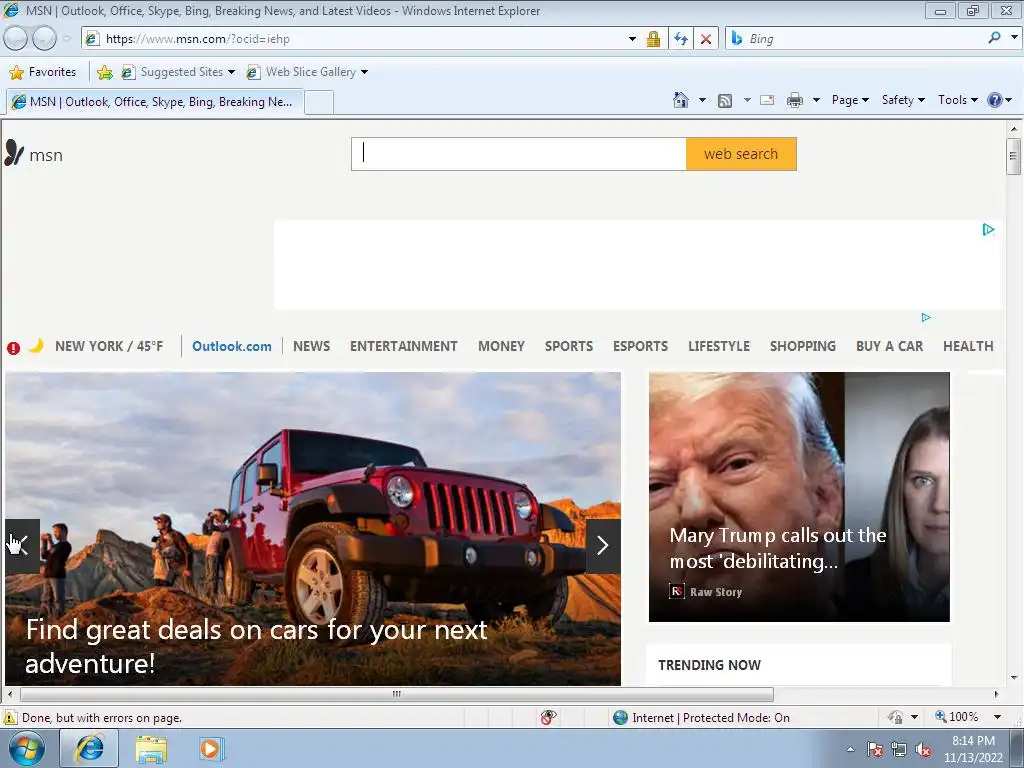Show hidden tray icons arrow

(850, 749)
